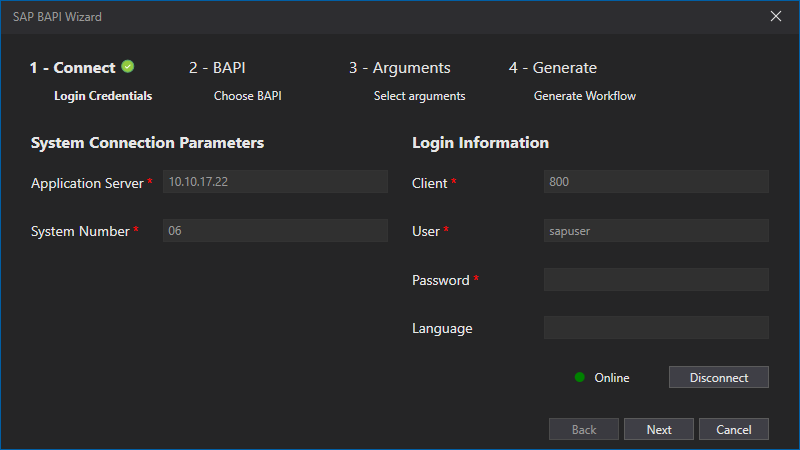Click the Select arguments sub-label

(x=419, y=96)
